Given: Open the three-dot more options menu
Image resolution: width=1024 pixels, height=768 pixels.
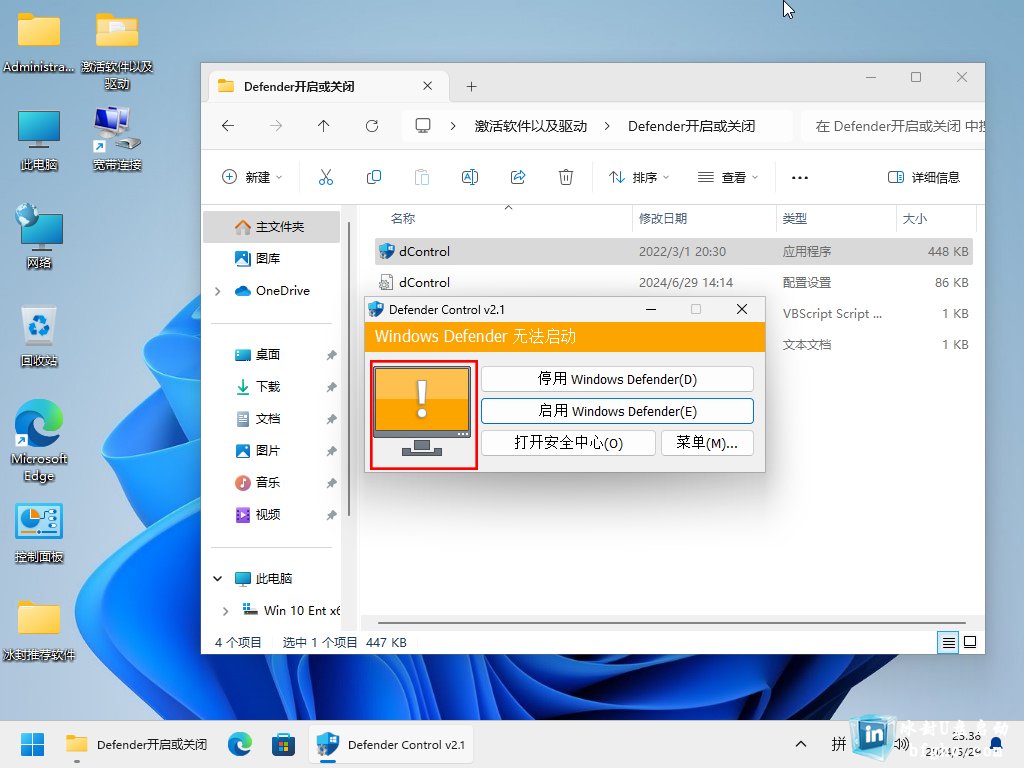Looking at the screenshot, I should [800, 177].
